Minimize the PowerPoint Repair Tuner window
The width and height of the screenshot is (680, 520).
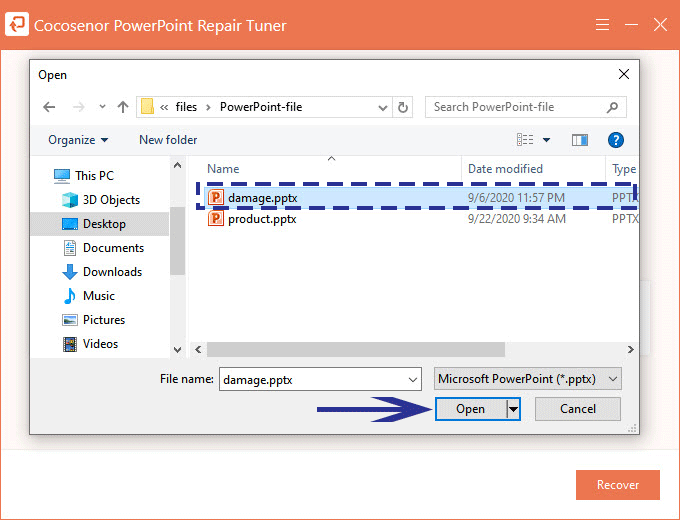631,25
